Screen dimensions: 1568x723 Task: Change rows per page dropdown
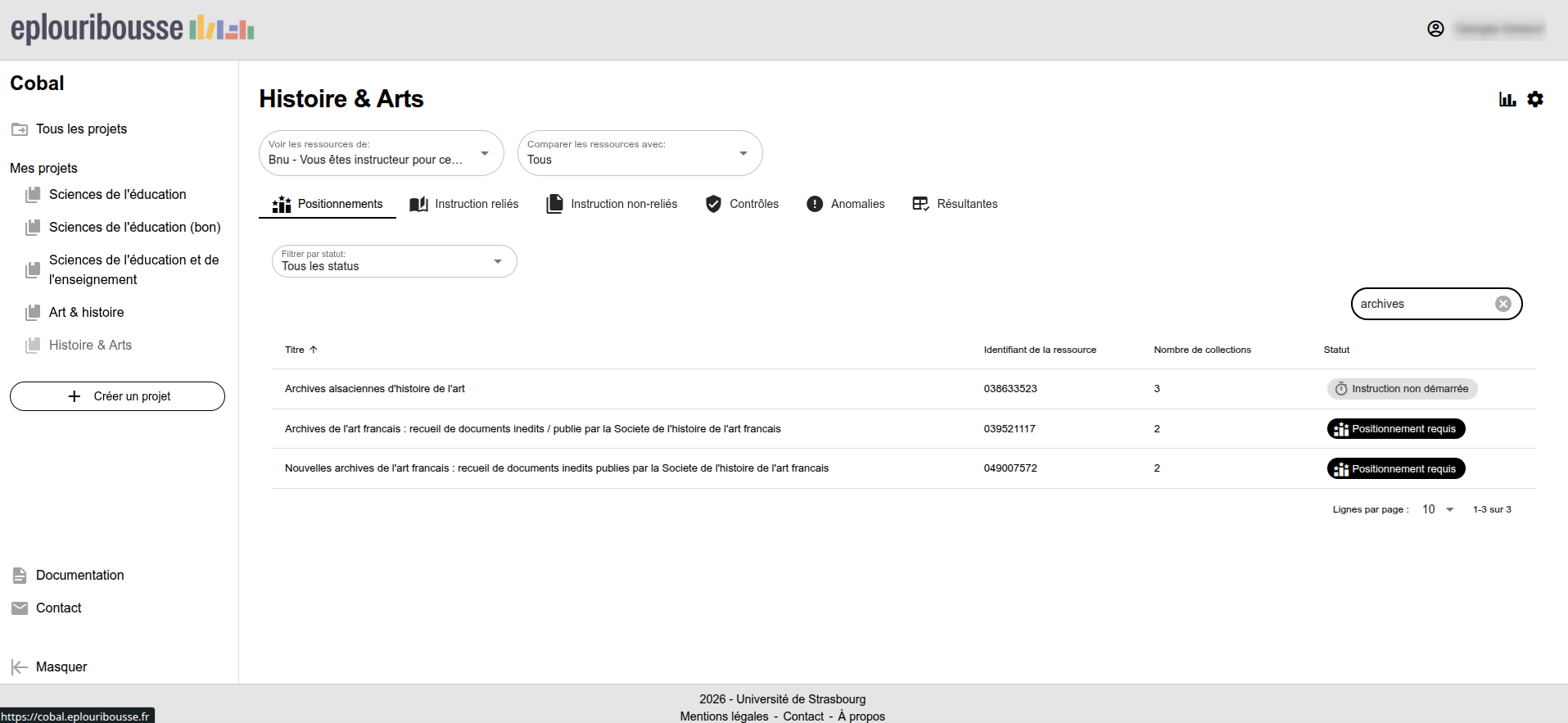coord(1438,509)
